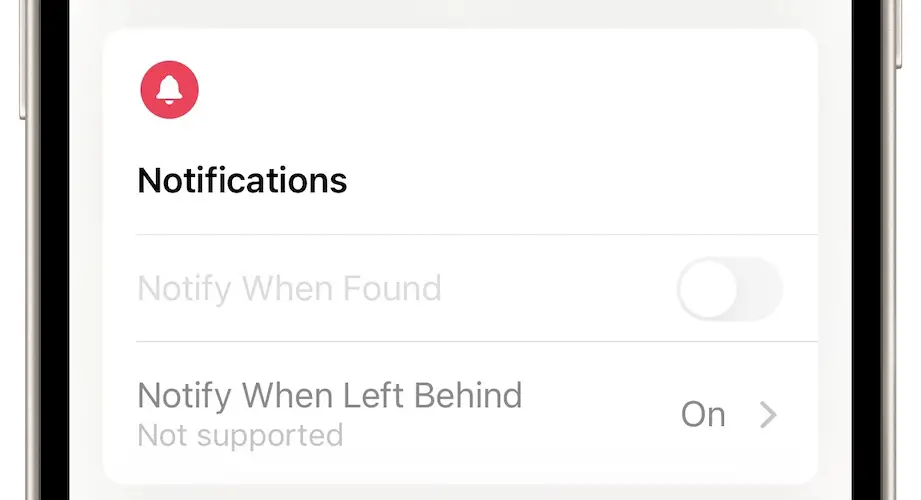Click blank space between Found label and switch
This screenshot has height=500, width=921.
(560, 289)
